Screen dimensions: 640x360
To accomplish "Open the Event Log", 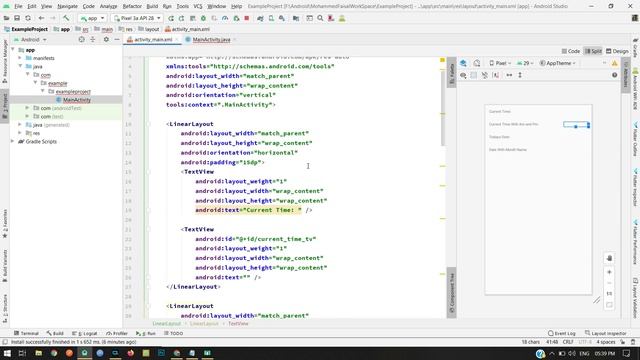I will pyautogui.click(x=562, y=333).
